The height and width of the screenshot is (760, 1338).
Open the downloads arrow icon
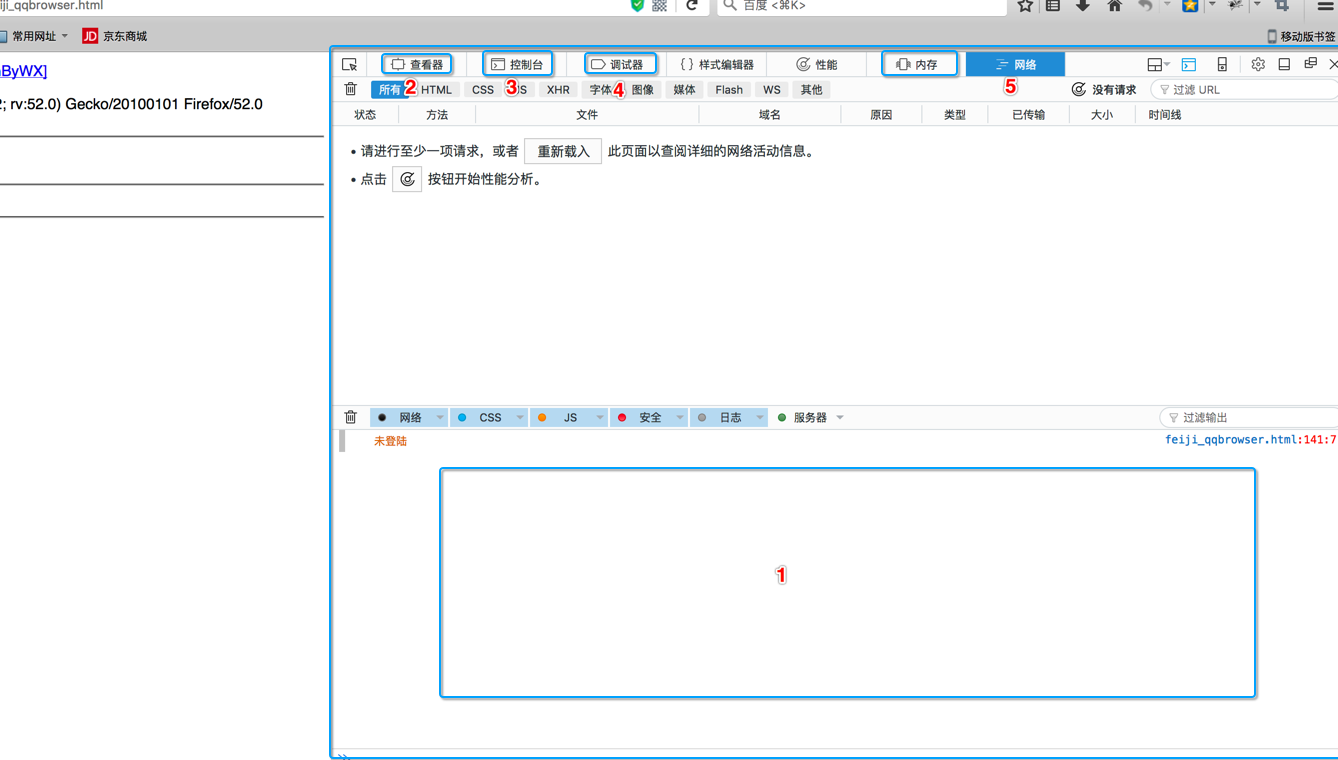(1083, 6)
